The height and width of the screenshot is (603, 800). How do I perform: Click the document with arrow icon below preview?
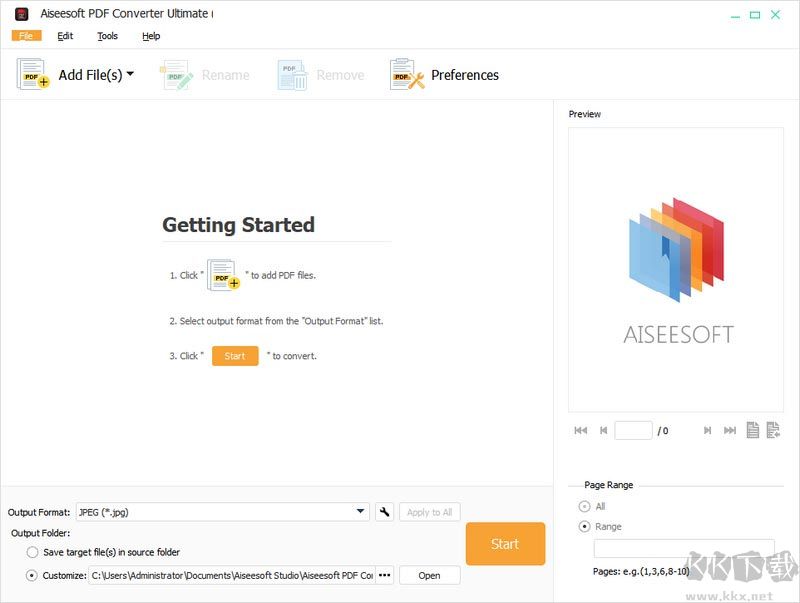pos(773,430)
